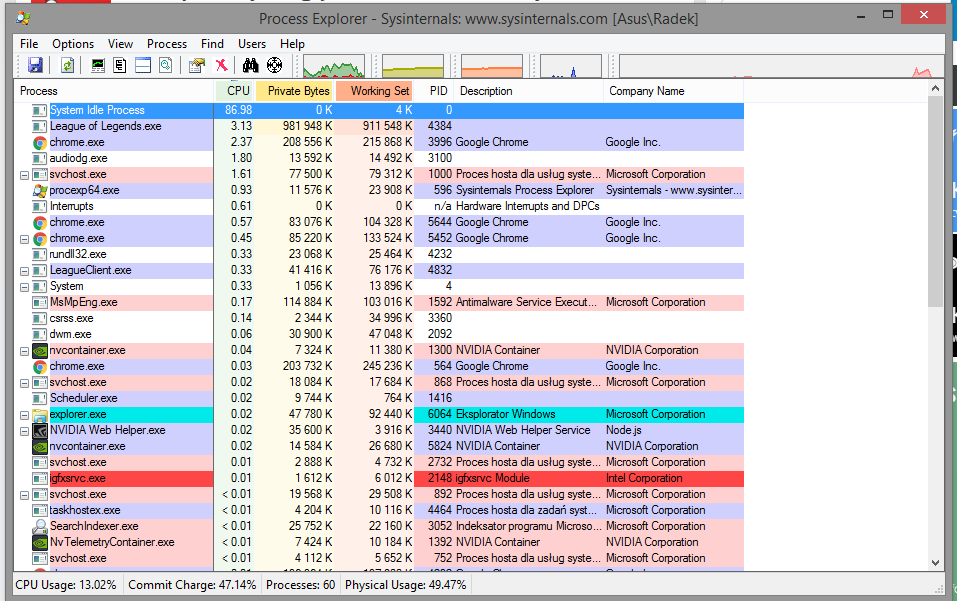The width and height of the screenshot is (957, 601).
Task: Click the red X Kill Process icon
Action: (222, 65)
